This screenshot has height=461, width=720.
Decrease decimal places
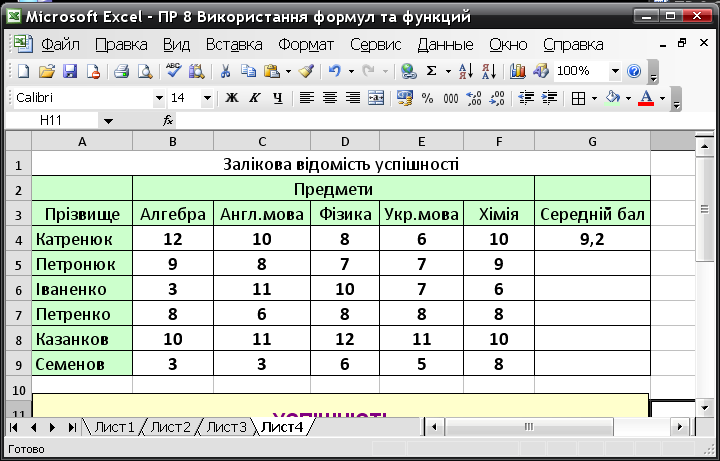coord(497,98)
